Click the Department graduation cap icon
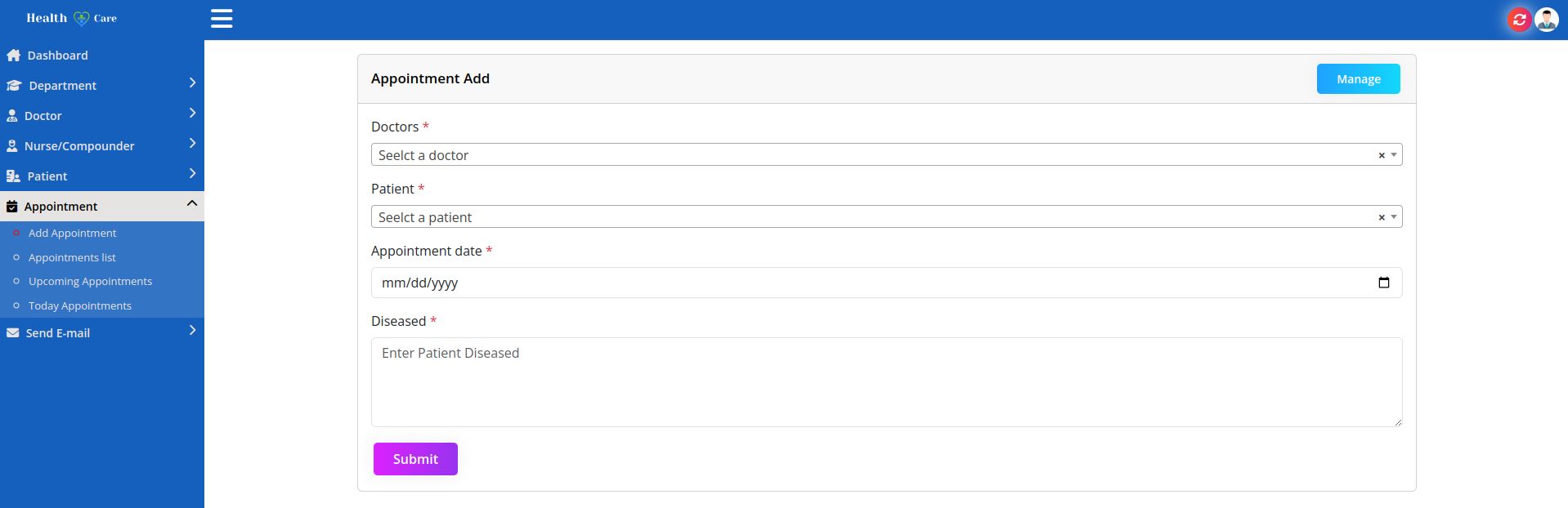 (14, 86)
